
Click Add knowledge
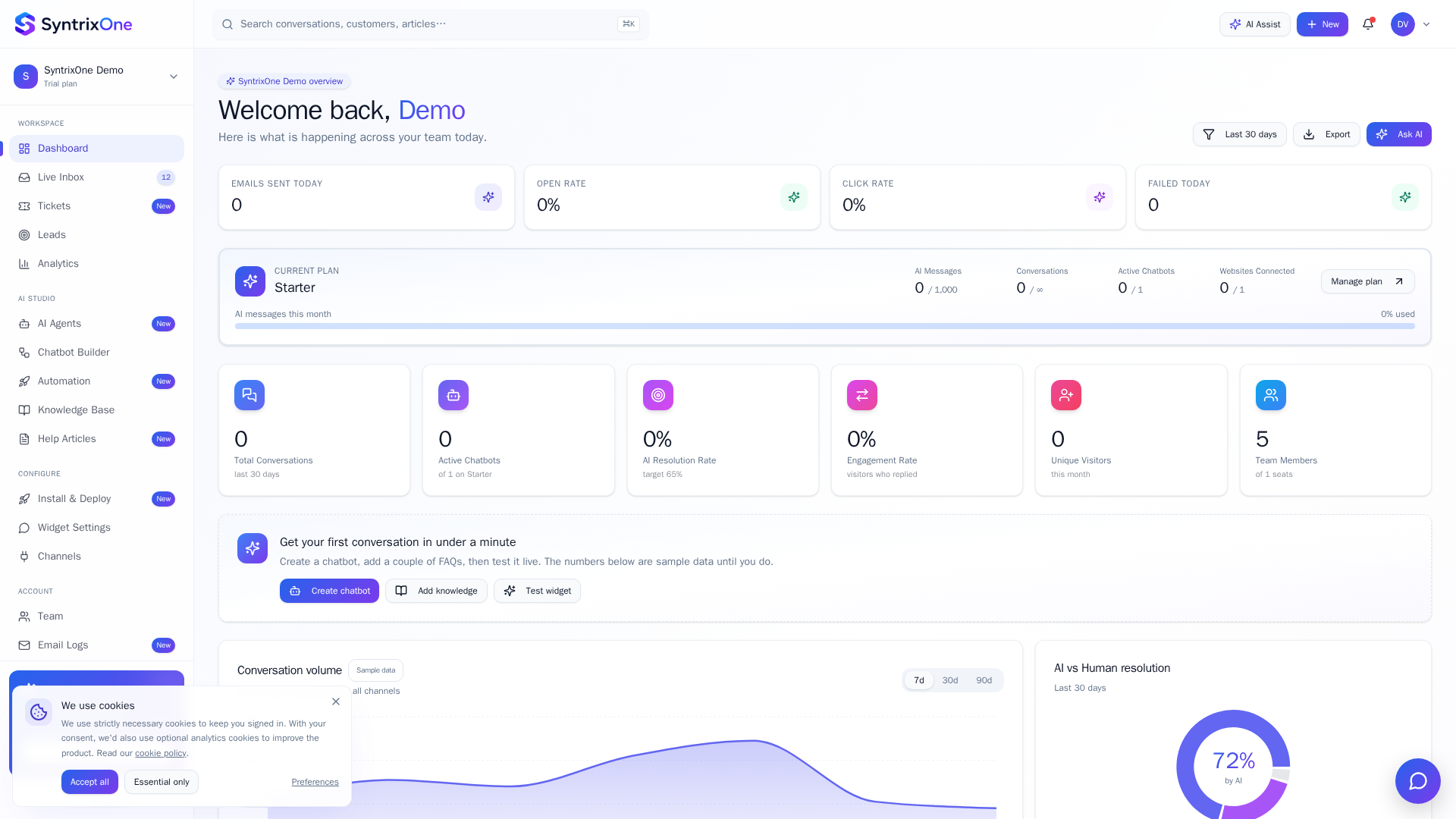(x=436, y=591)
